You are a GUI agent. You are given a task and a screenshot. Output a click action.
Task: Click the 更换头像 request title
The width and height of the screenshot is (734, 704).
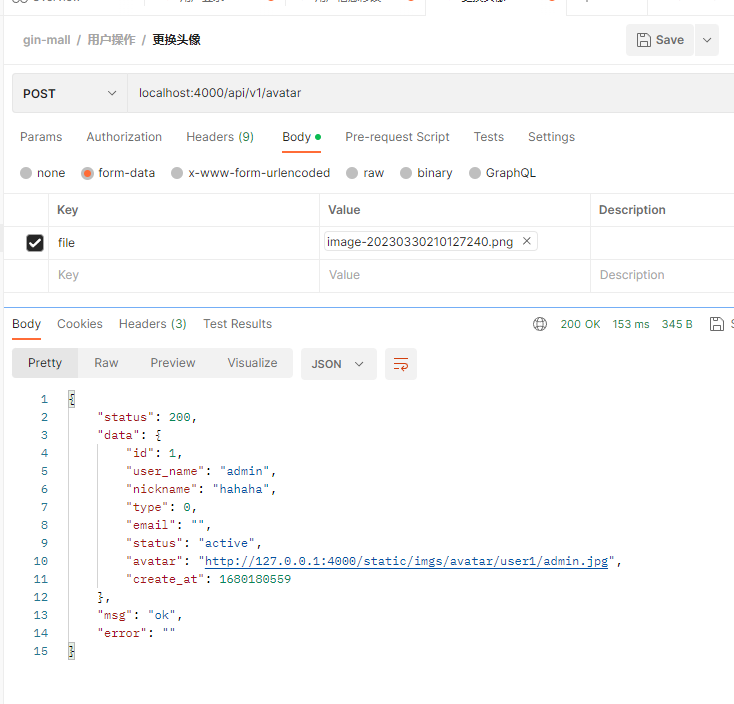tap(176, 40)
